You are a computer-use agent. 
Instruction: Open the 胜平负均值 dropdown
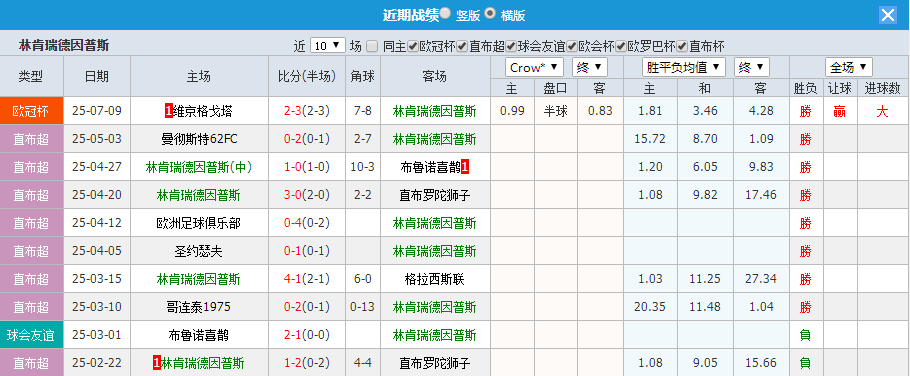(684, 67)
